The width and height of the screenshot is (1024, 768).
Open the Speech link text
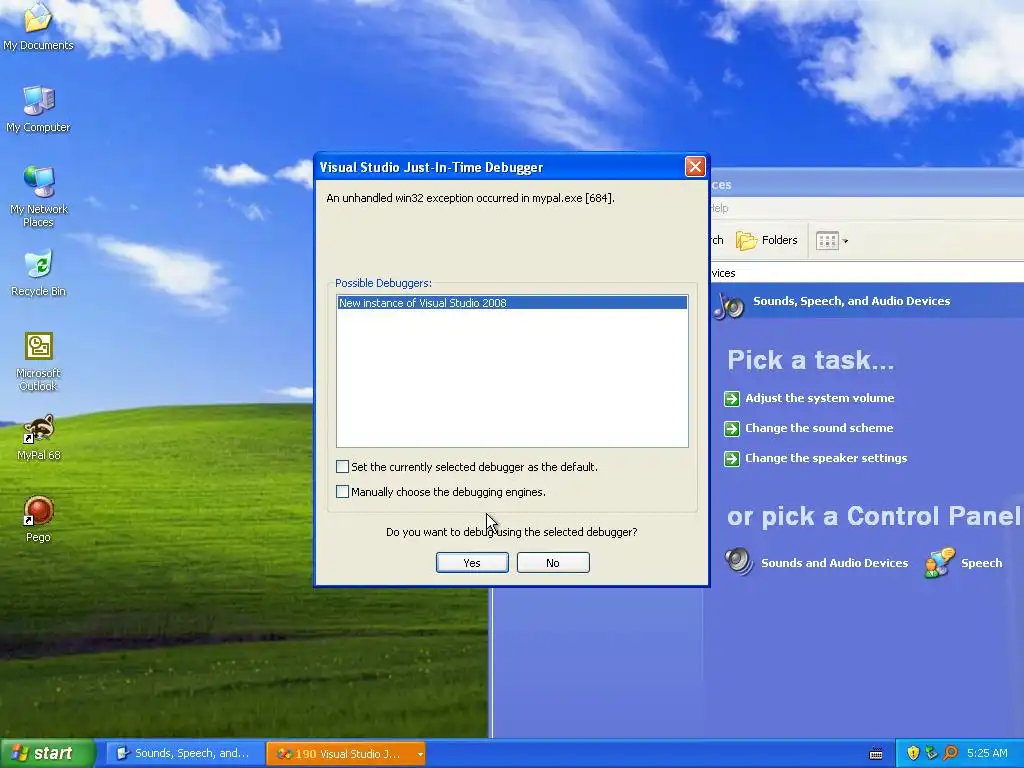pyautogui.click(x=982, y=563)
